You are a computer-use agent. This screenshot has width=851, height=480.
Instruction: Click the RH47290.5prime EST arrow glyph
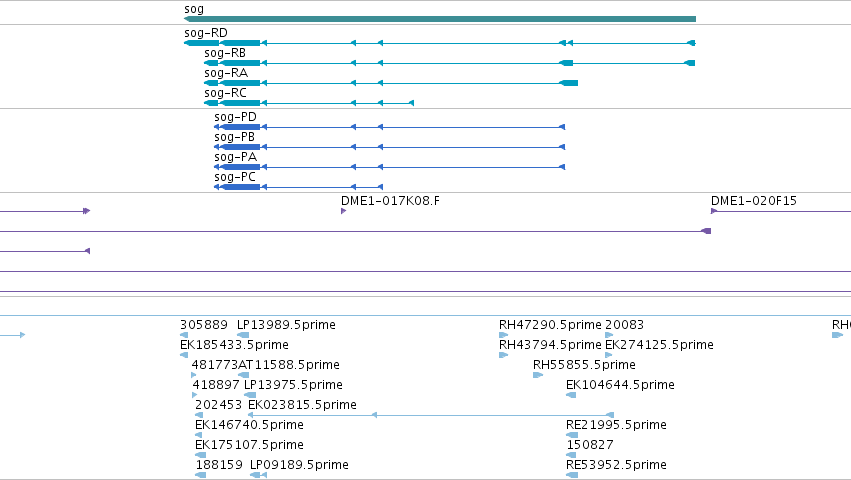[504, 335]
